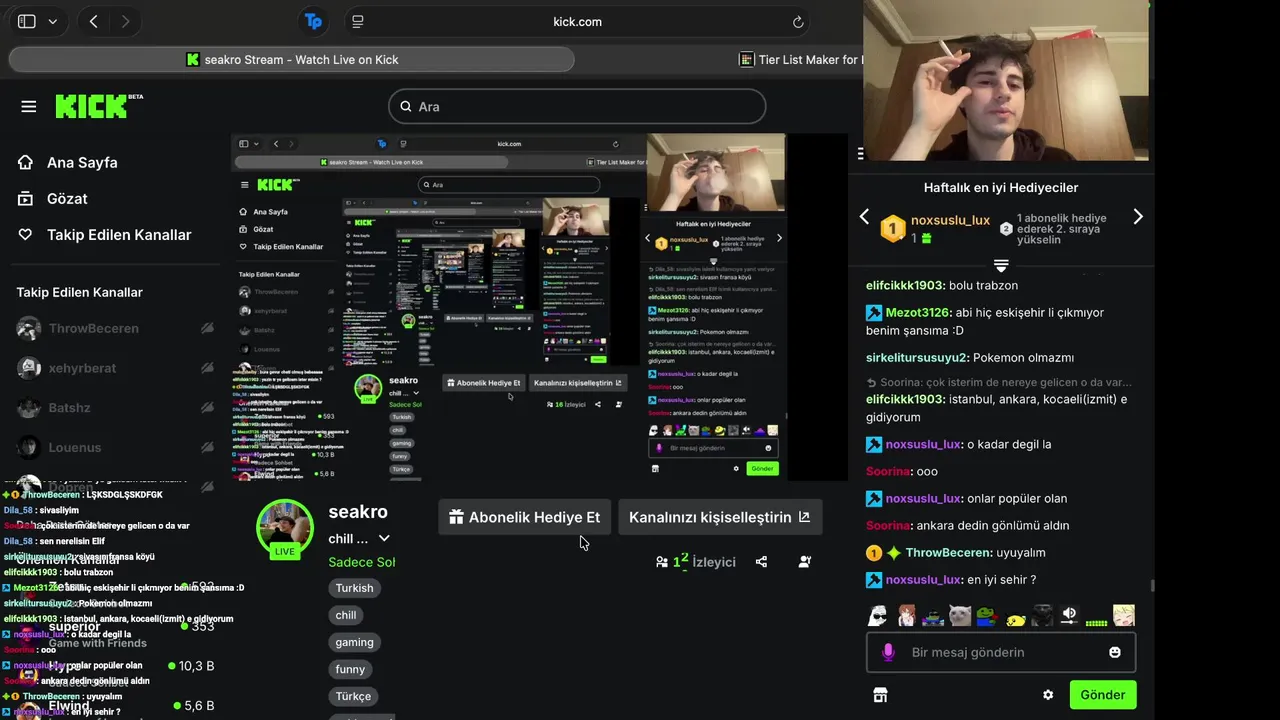
Task: Select the chill tag
Action: 346,615
